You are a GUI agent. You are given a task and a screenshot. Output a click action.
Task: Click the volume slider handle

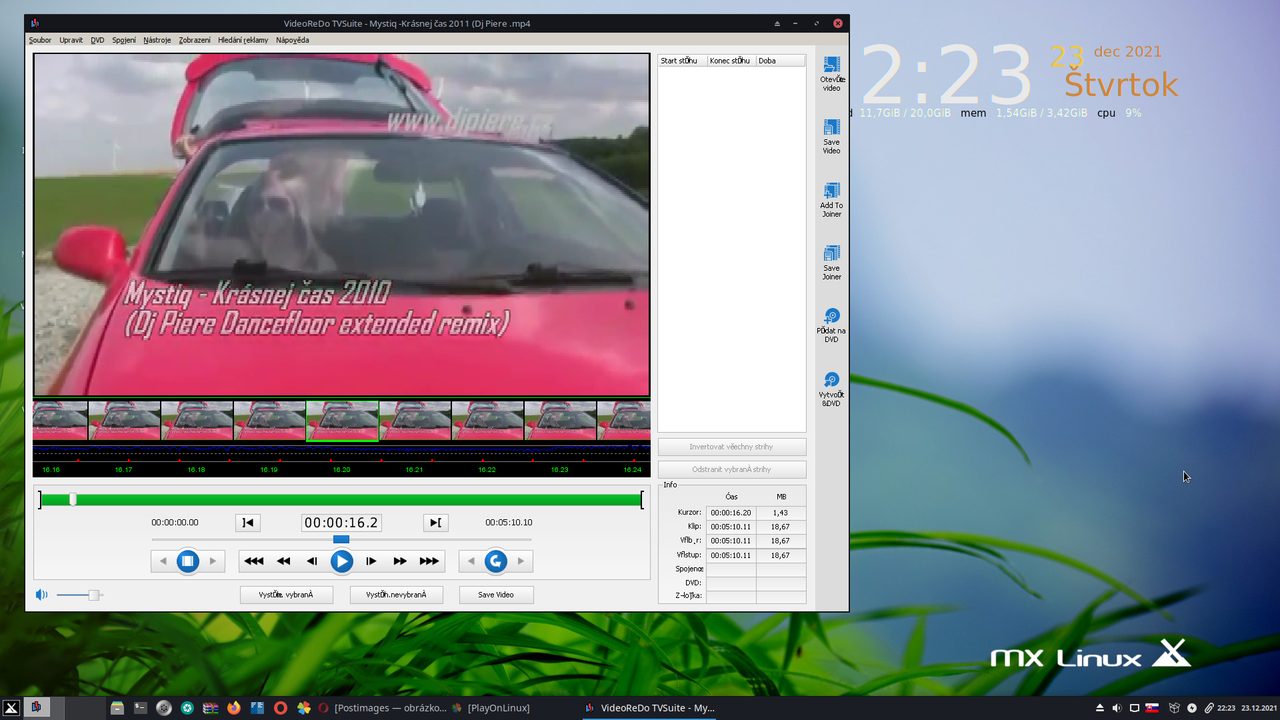[x=93, y=595]
